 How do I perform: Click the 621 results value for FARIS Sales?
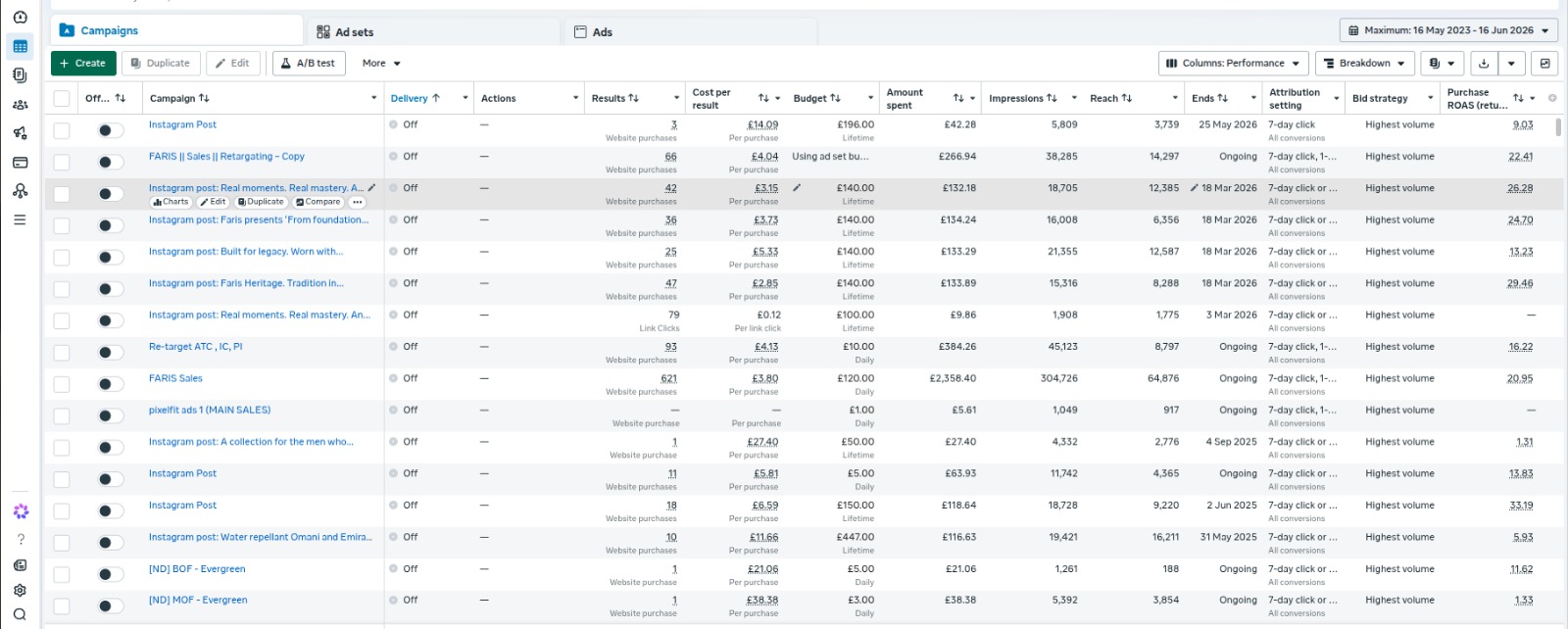668,378
